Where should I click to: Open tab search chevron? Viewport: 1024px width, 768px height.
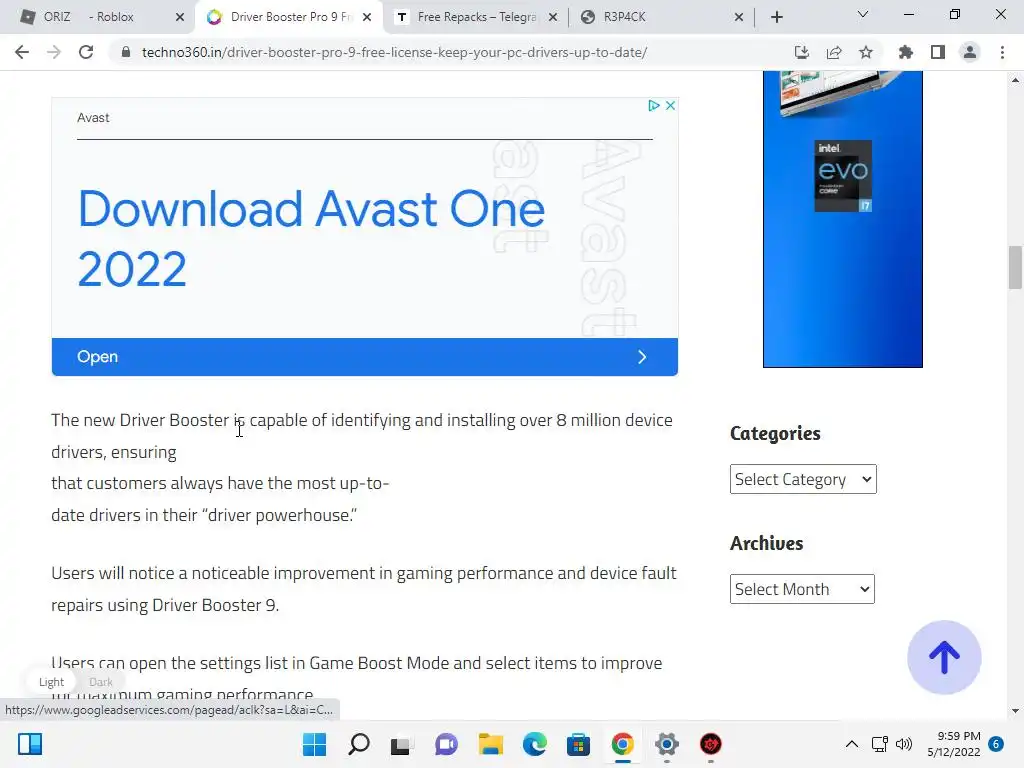863,14
